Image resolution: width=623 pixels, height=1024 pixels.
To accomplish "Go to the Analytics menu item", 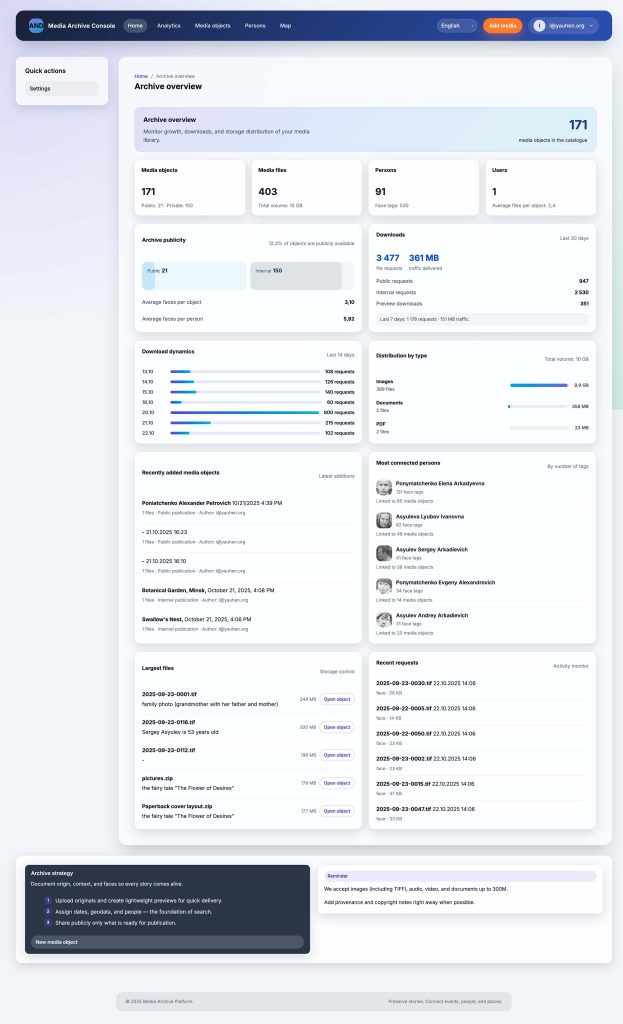I will (x=169, y=25).
